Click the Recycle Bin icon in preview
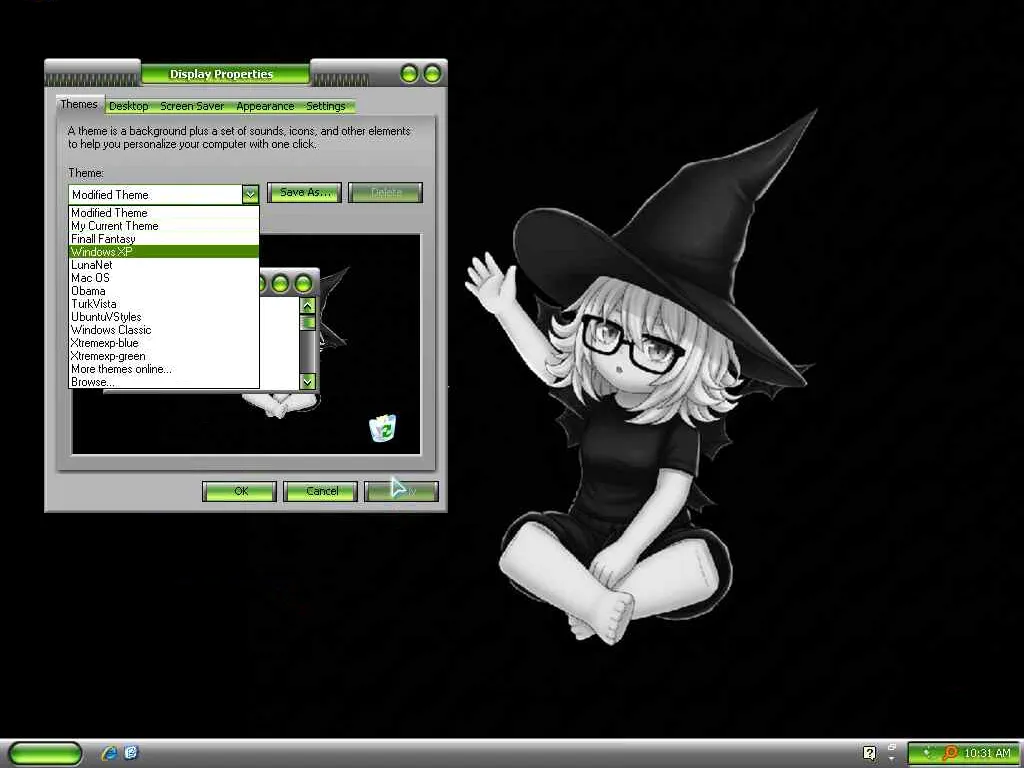Image resolution: width=1024 pixels, height=768 pixels. (383, 428)
